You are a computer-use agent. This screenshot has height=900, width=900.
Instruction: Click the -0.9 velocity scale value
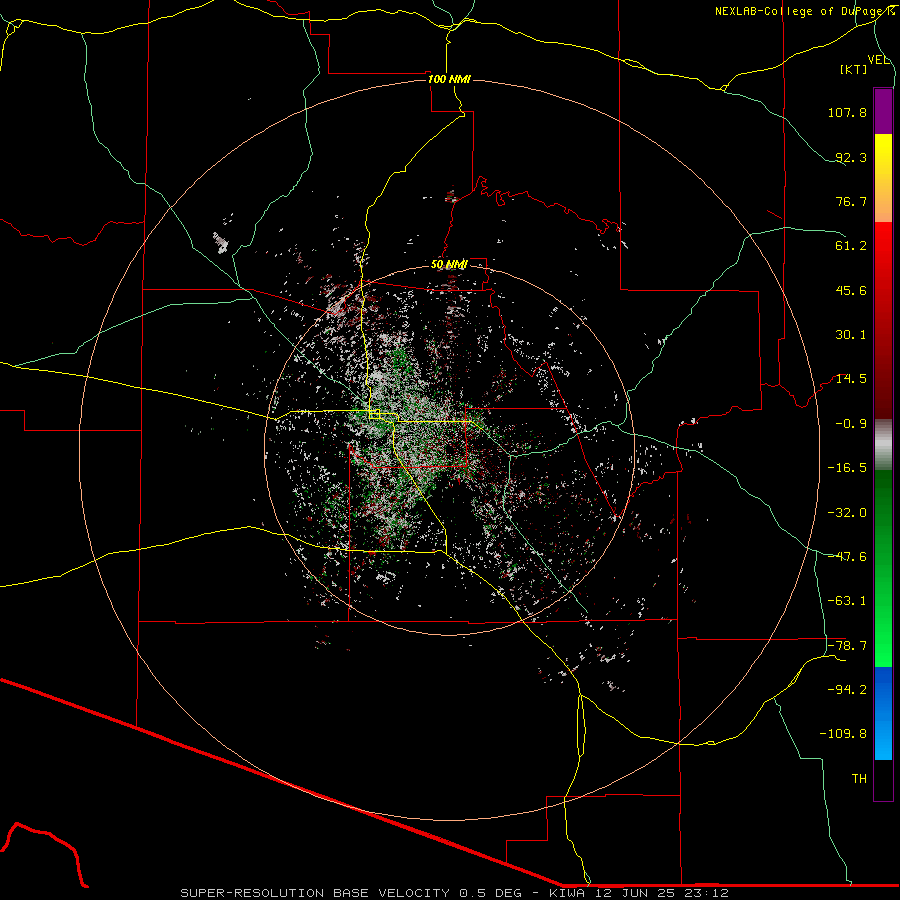(851, 424)
